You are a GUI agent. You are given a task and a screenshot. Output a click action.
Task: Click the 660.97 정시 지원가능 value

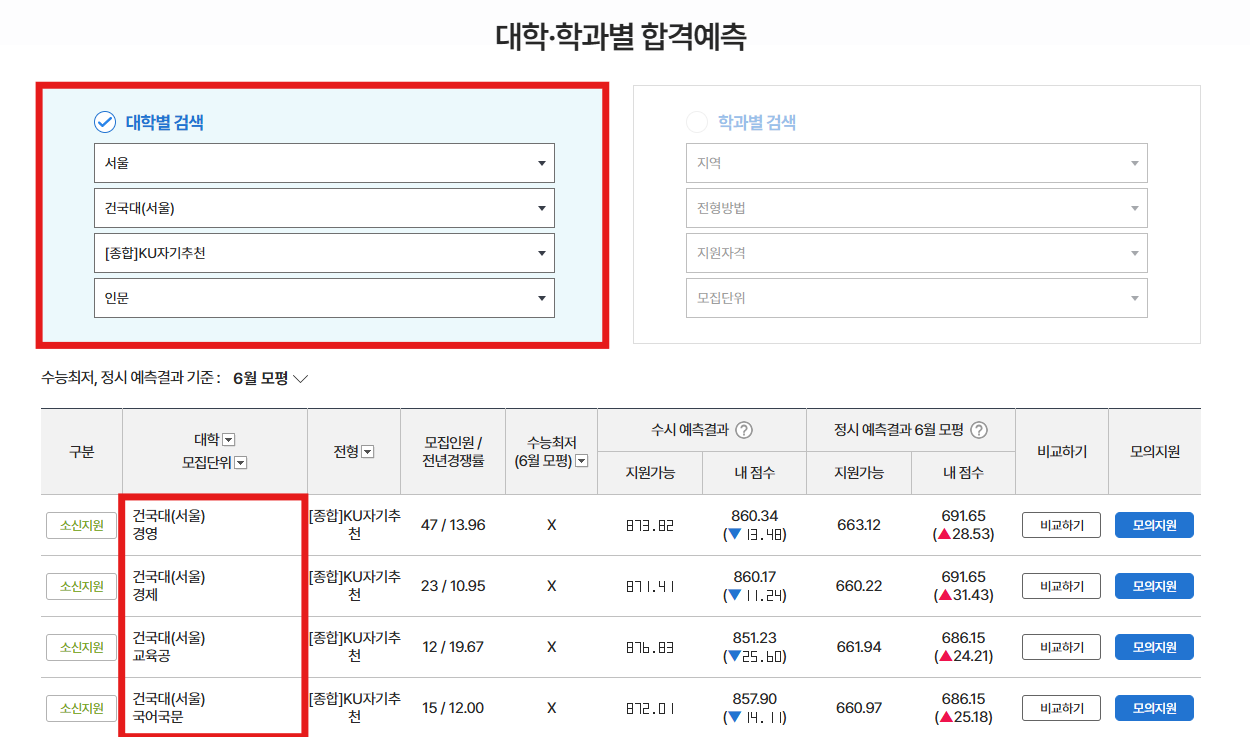coord(859,708)
